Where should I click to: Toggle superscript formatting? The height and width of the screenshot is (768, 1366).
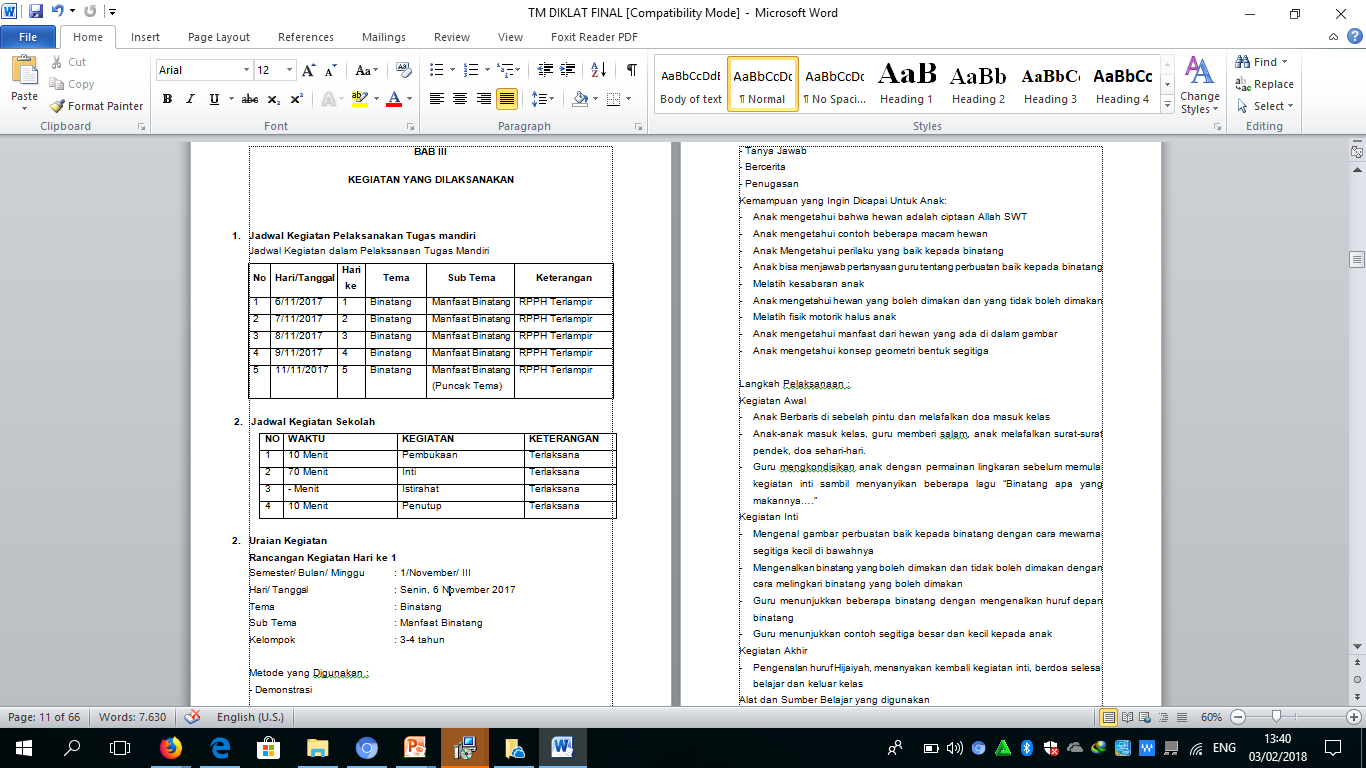[297, 99]
